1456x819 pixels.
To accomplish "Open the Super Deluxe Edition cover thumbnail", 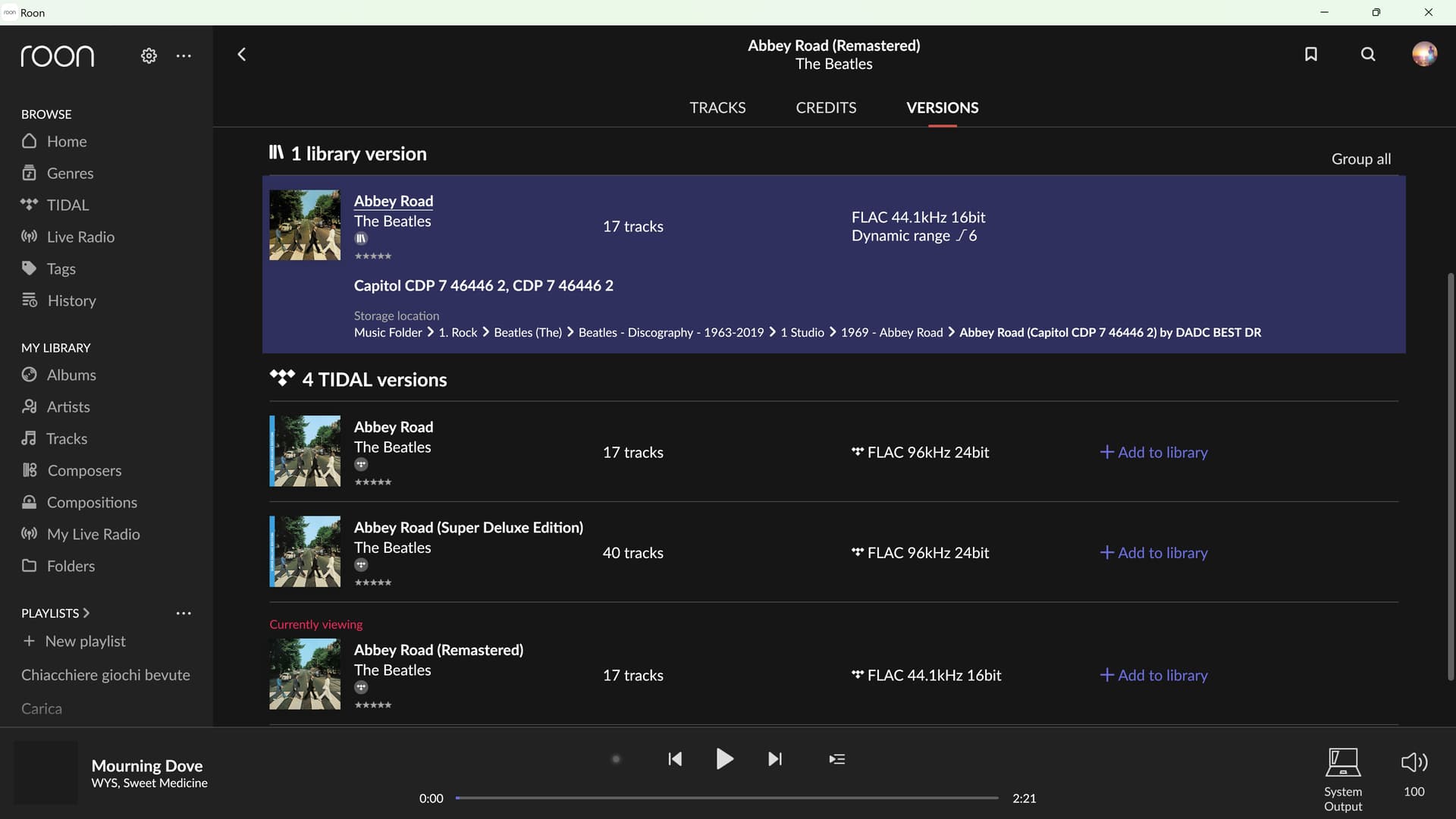I will pyautogui.click(x=305, y=551).
